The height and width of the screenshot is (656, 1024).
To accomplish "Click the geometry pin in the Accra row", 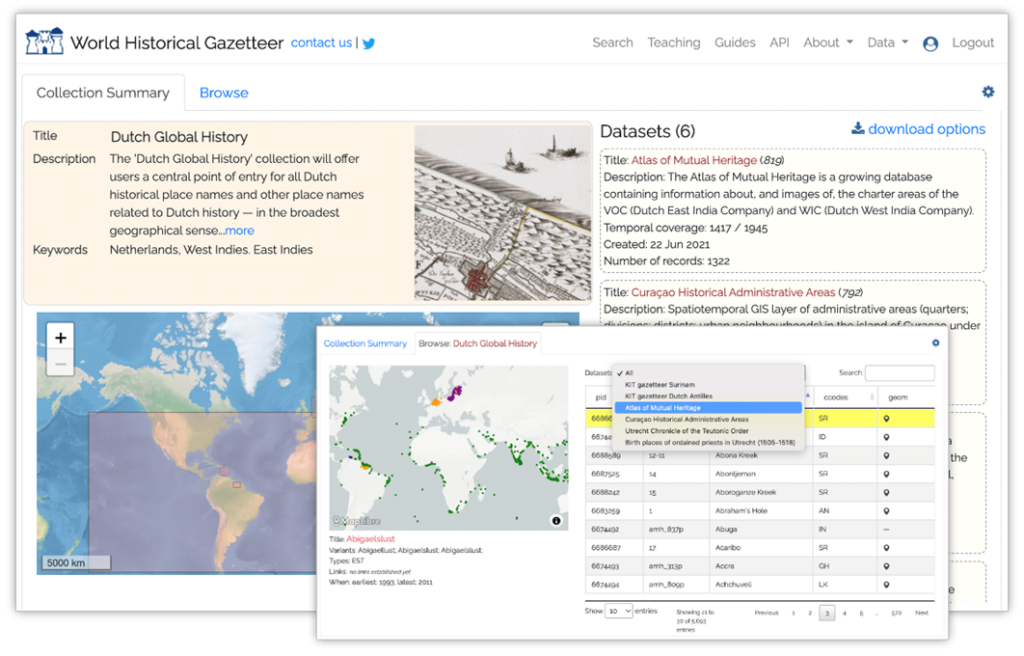I will click(x=886, y=566).
